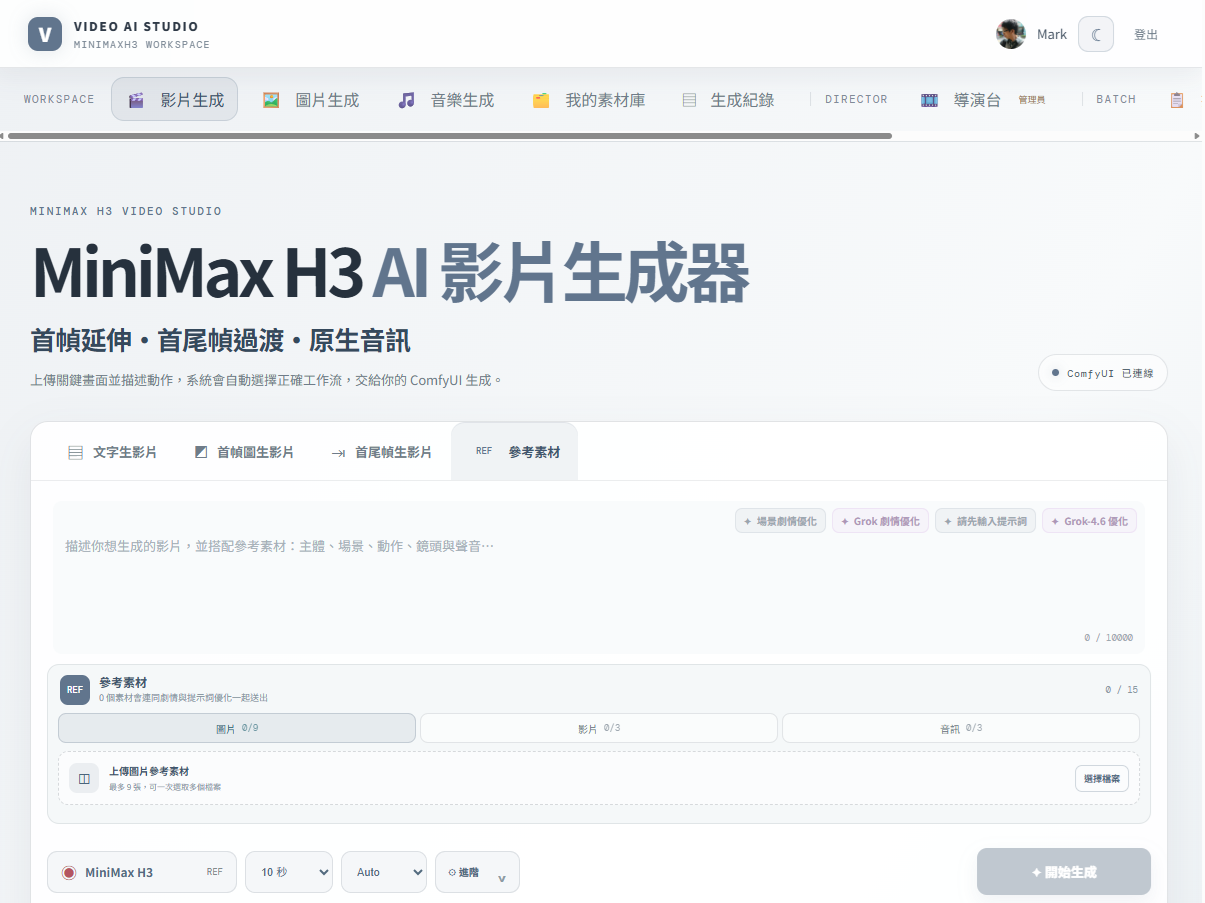This screenshot has height=903, width=1205.
Task: Click the clipboard icon after the BATCH label
Action: [1177, 100]
